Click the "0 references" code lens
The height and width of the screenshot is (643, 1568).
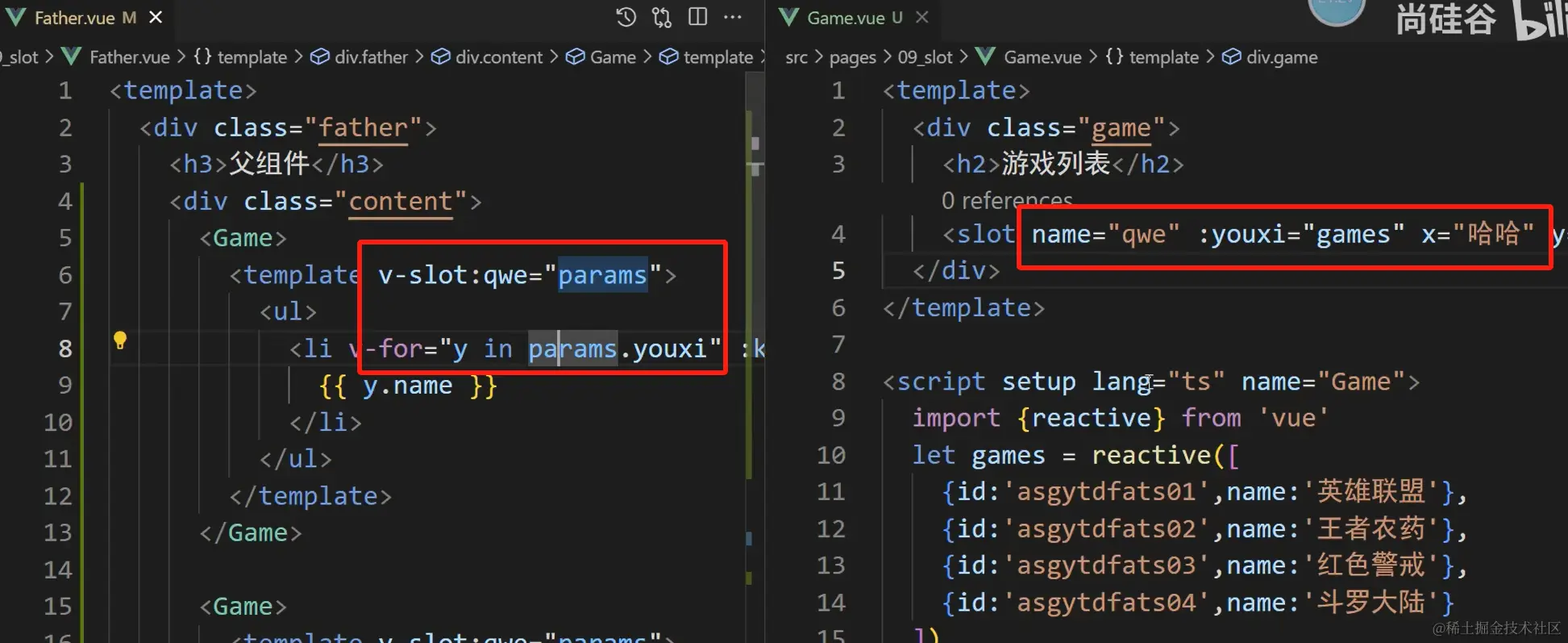pos(1007,200)
